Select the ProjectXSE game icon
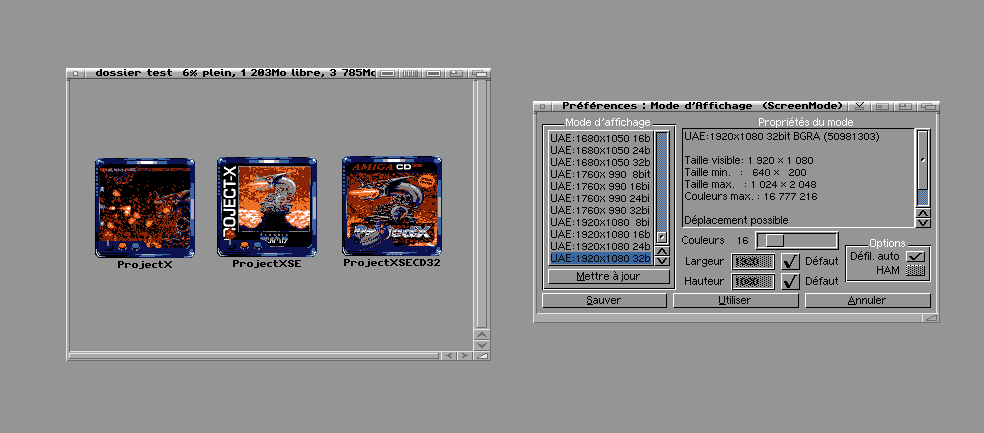The height and width of the screenshot is (433, 984). click(x=267, y=207)
